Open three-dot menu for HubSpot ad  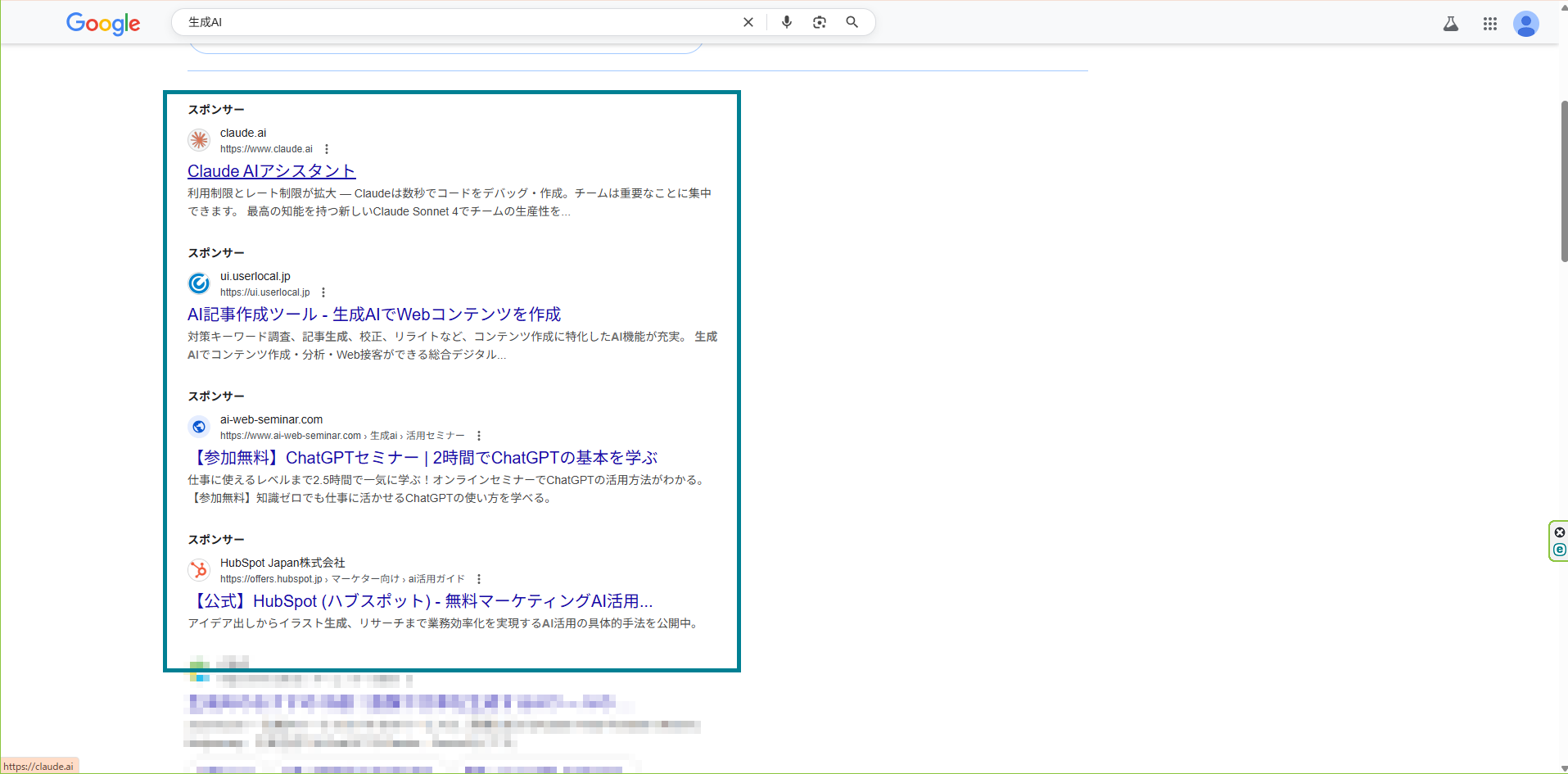[x=480, y=578]
